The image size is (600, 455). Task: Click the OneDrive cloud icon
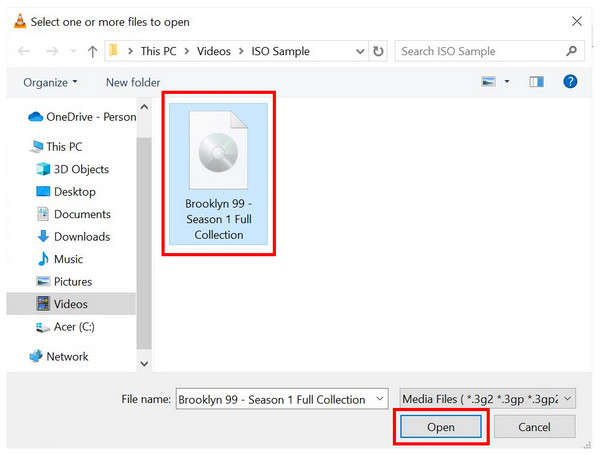(36, 116)
